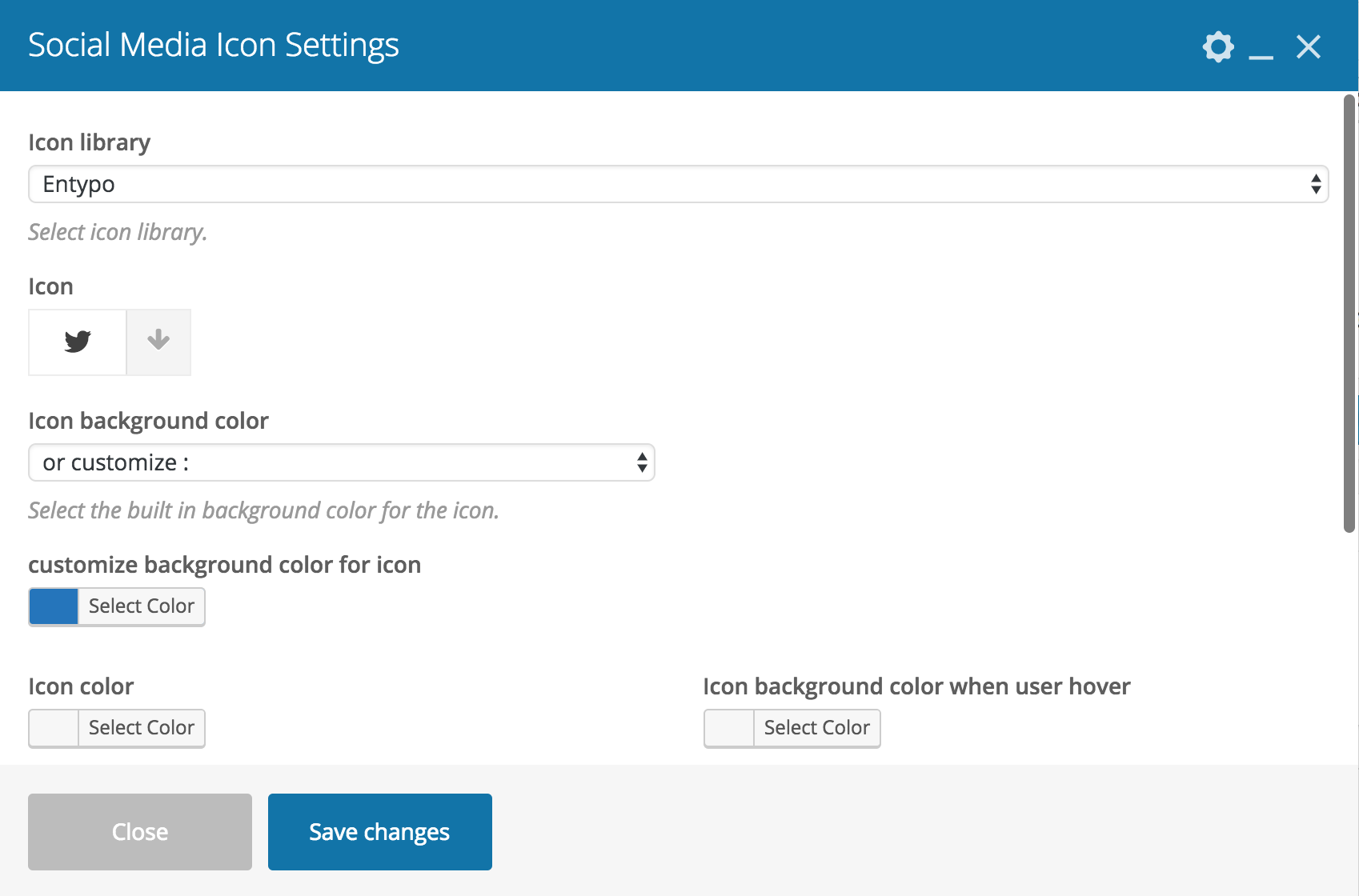
Task: Minimize the Social Media Icon Settings panel
Action: (1261, 48)
